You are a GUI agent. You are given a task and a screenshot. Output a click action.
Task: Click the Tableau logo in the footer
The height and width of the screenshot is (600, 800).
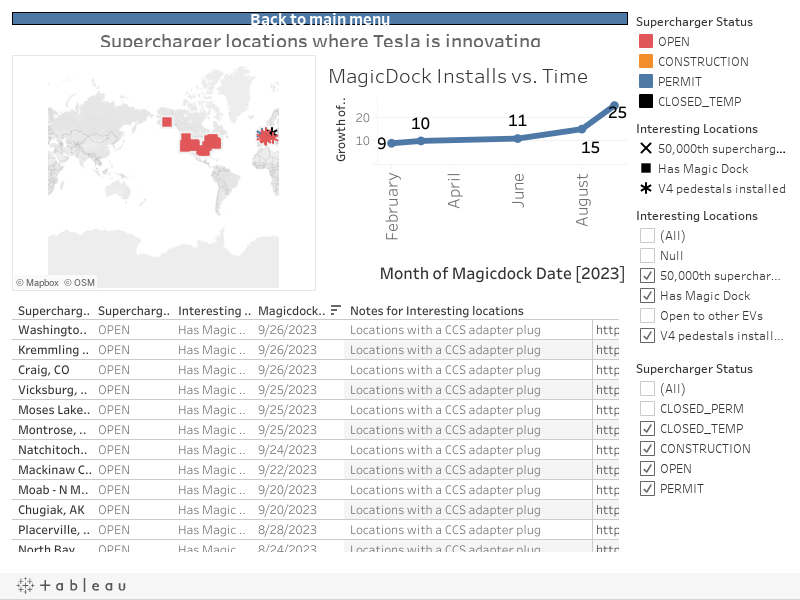coord(71,585)
